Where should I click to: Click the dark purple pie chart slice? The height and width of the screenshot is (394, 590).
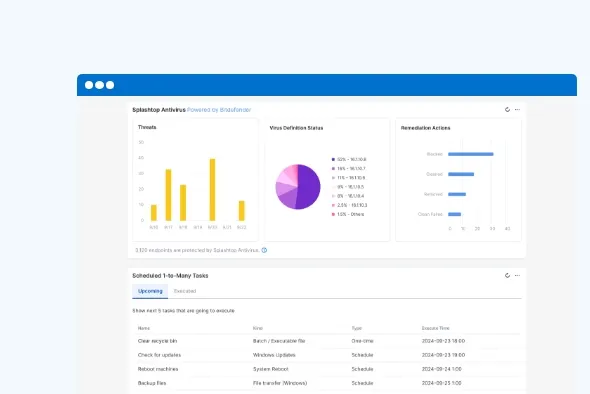(x=309, y=187)
